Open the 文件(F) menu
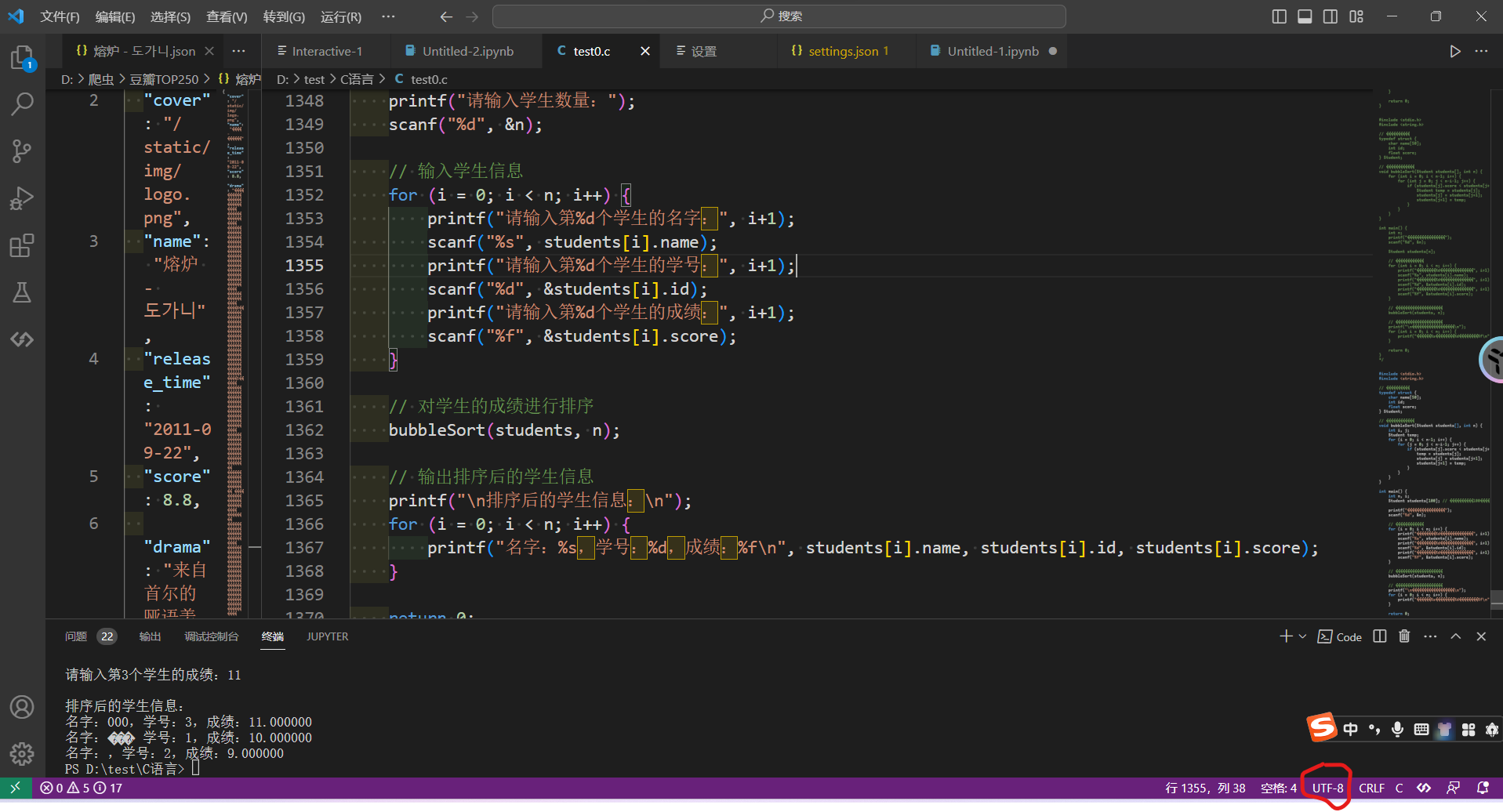1503x812 pixels. coord(60,16)
